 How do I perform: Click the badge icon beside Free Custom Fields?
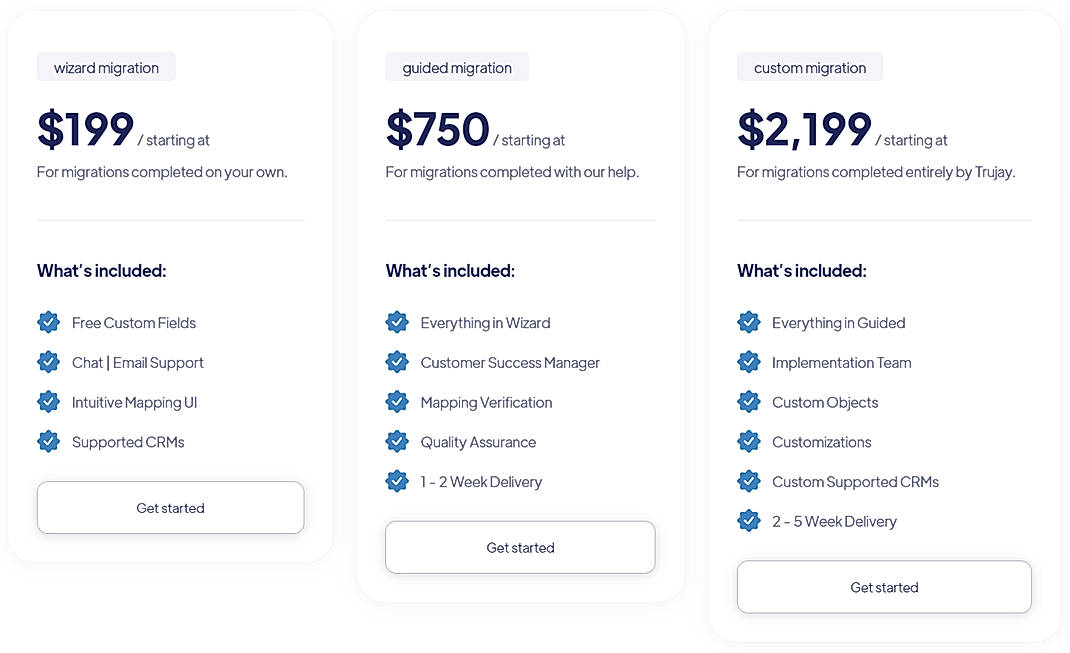pos(48,322)
